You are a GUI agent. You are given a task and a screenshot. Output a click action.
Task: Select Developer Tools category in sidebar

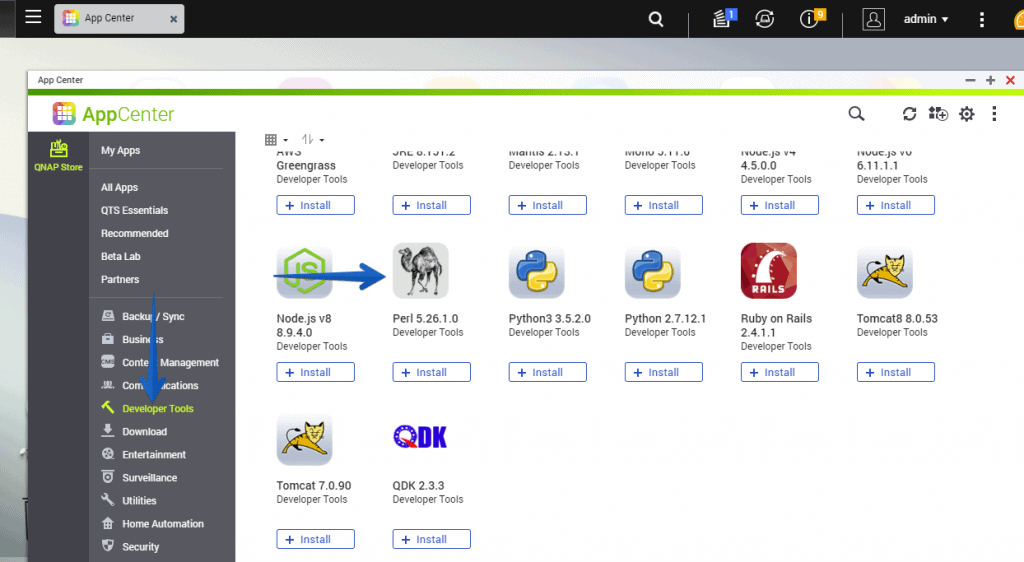(157, 409)
